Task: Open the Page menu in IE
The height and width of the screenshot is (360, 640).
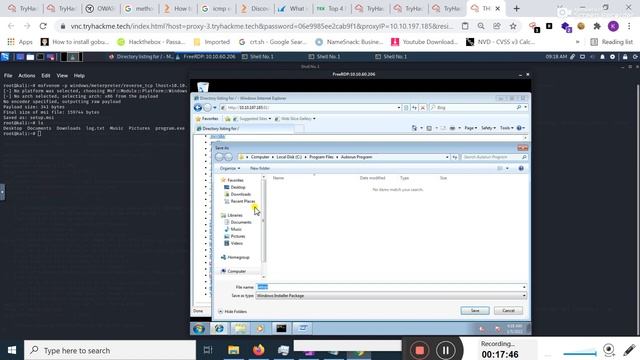Action: coord(471,128)
